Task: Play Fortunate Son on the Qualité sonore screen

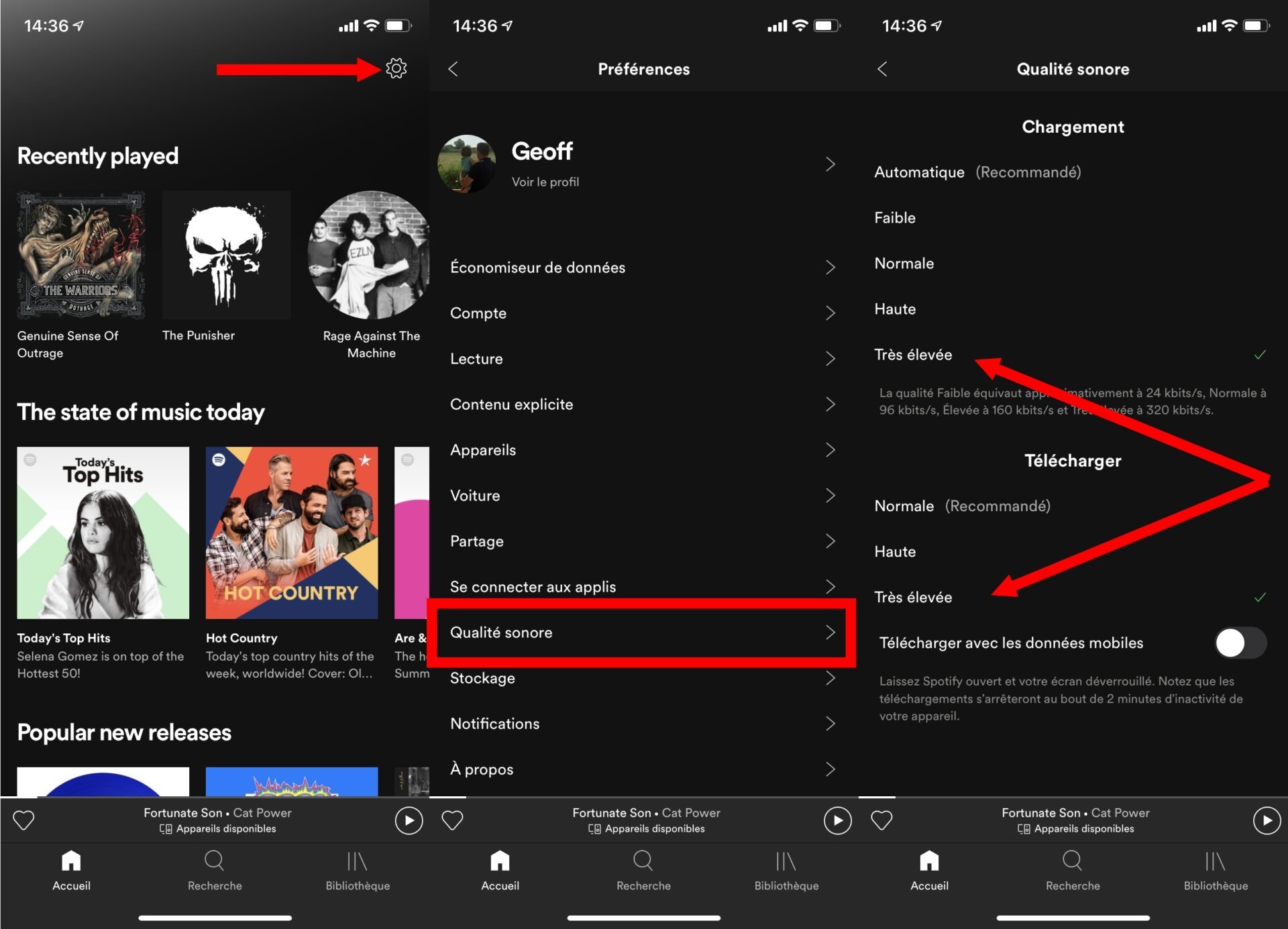Action: tap(1267, 820)
